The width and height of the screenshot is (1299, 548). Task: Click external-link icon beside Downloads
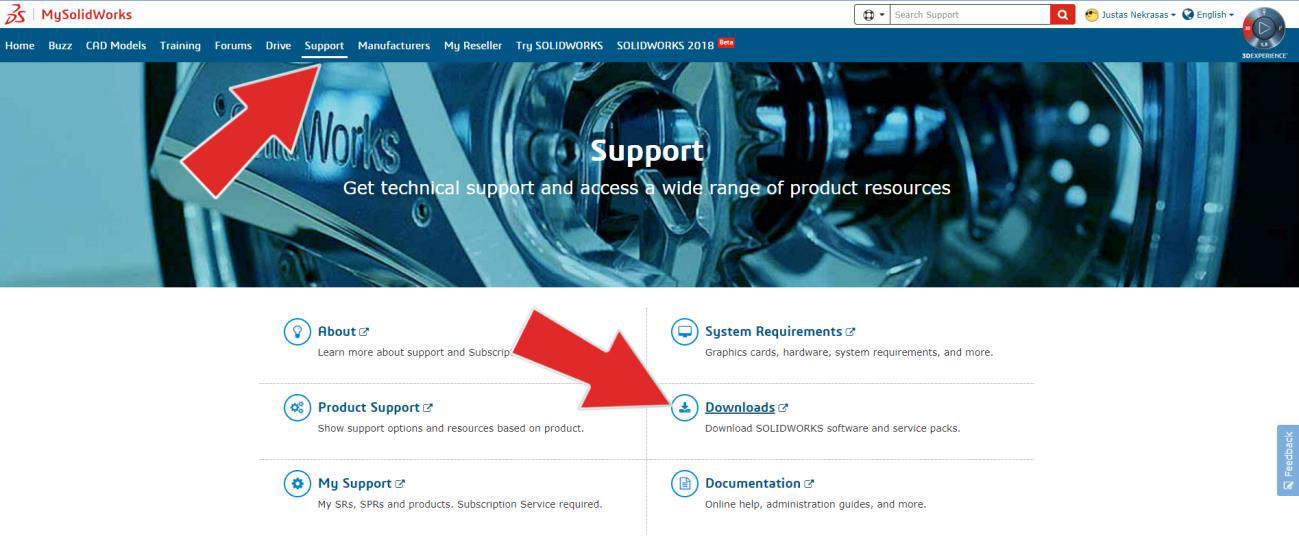tap(784, 408)
